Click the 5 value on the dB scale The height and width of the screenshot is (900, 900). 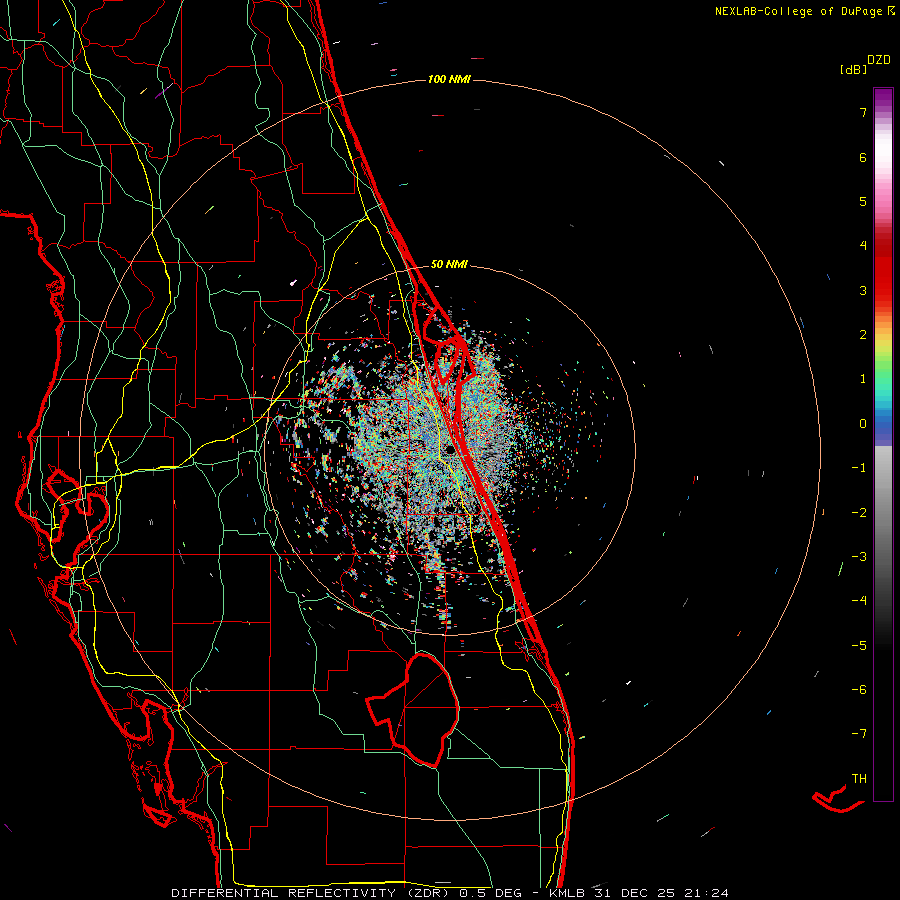pos(863,201)
